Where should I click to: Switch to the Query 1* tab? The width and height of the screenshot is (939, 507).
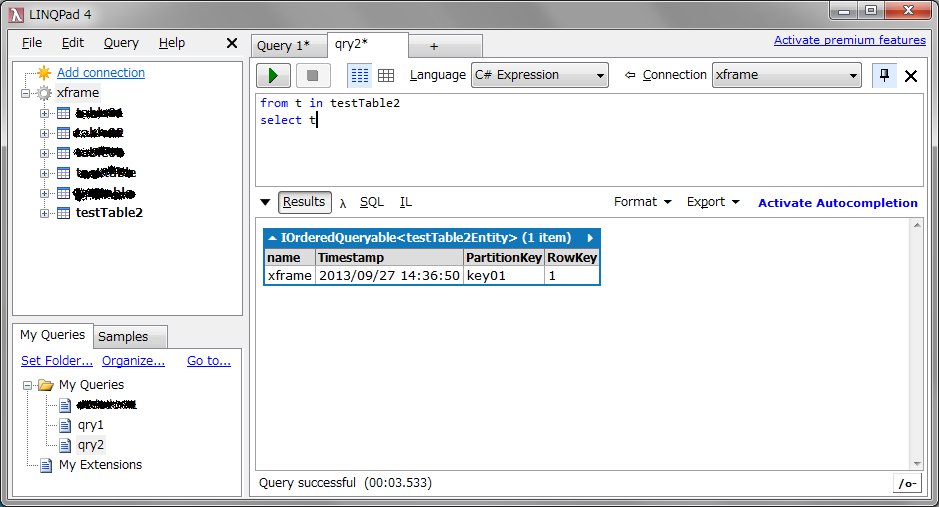pyautogui.click(x=284, y=46)
